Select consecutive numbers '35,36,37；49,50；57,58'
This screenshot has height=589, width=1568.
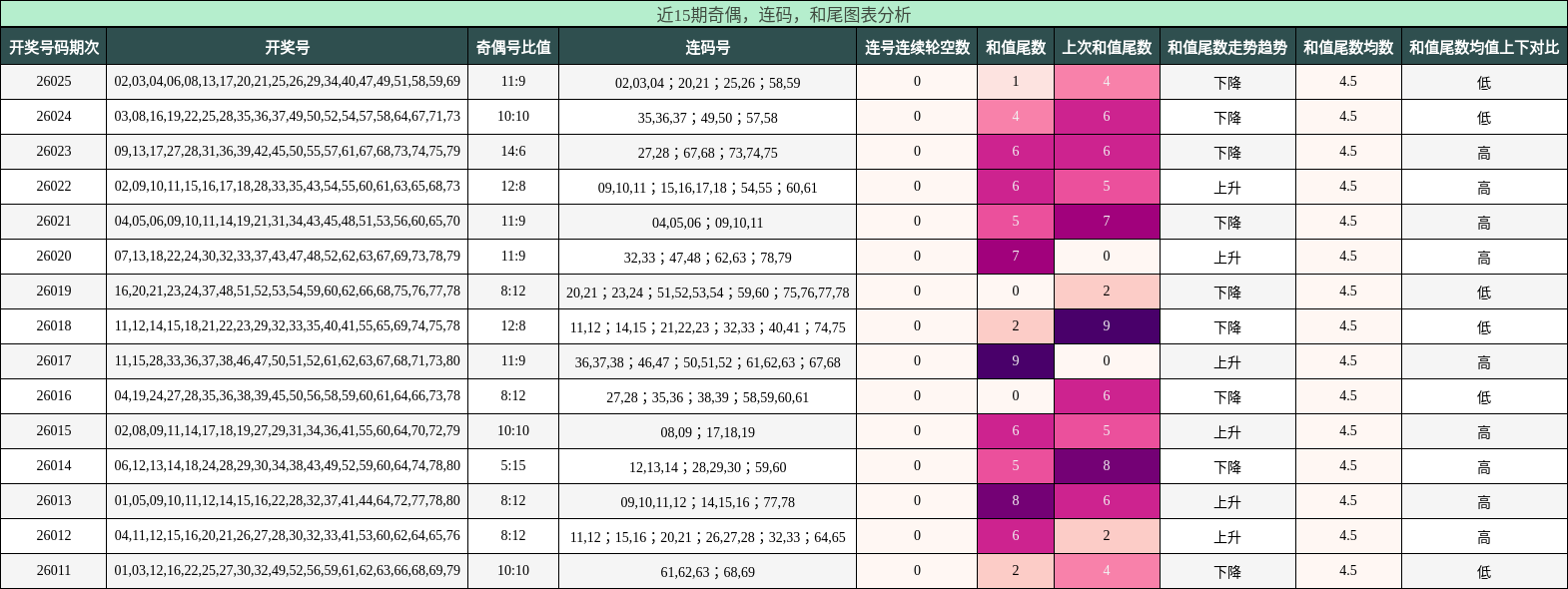708,118
